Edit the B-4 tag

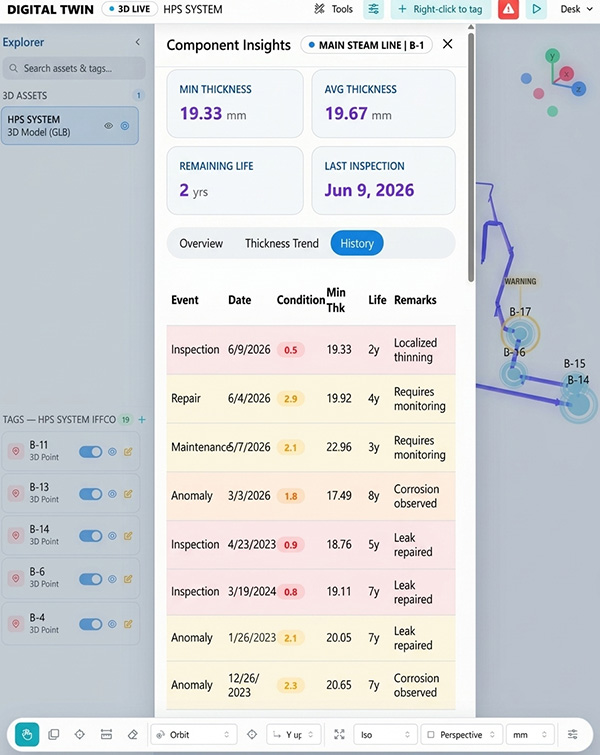(128, 624)
